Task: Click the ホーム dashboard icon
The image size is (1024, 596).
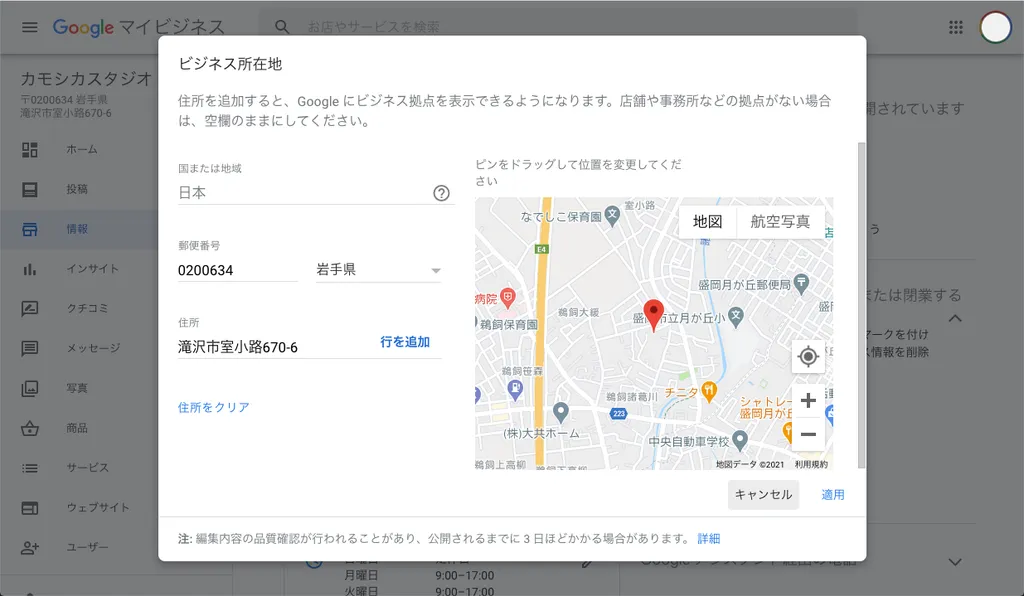Action: (x=30, y=149)
